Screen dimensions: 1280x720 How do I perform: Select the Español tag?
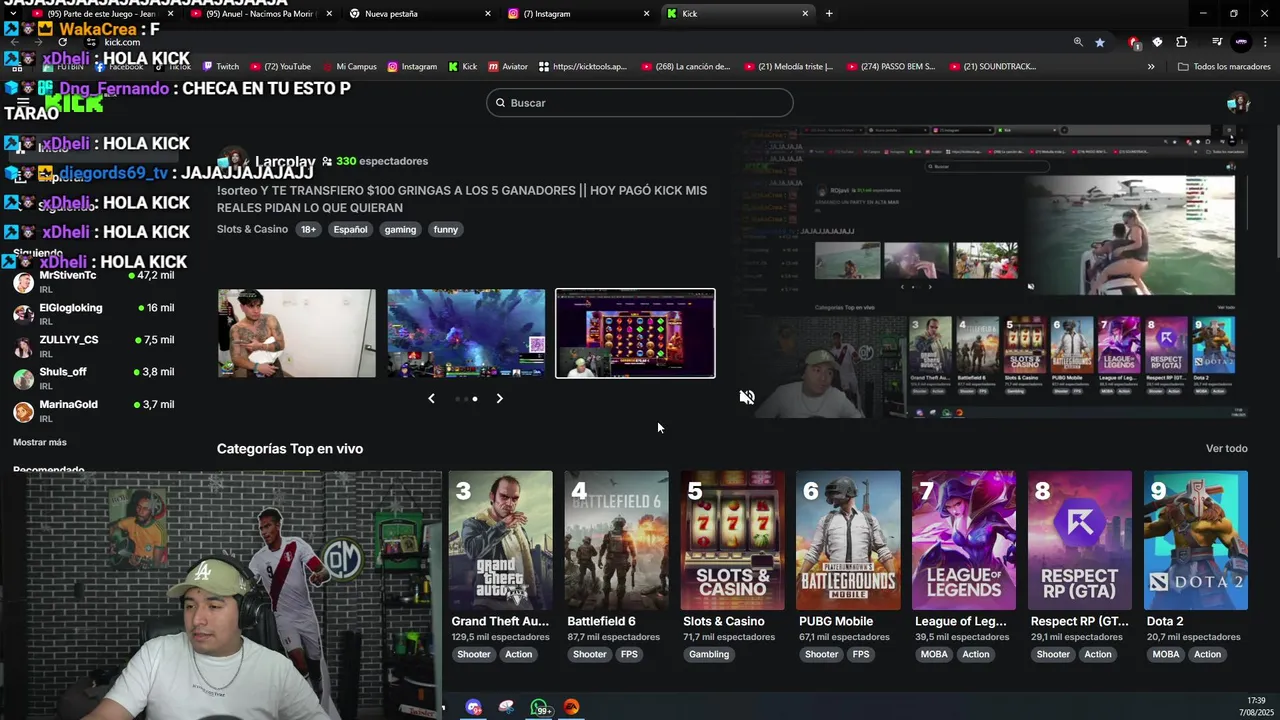tap(350, 229)
